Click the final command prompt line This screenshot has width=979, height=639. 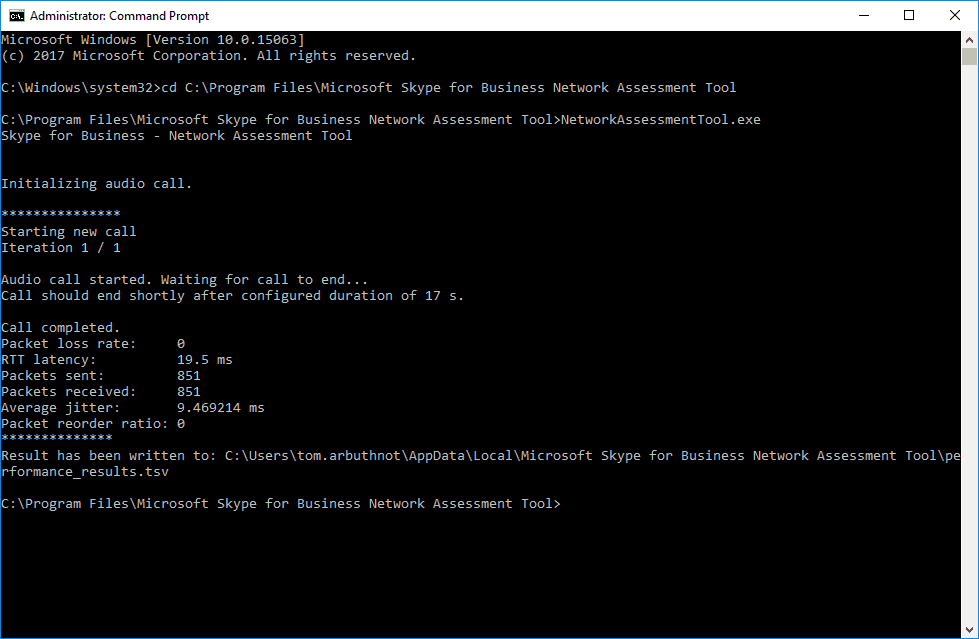pos(280,504)
